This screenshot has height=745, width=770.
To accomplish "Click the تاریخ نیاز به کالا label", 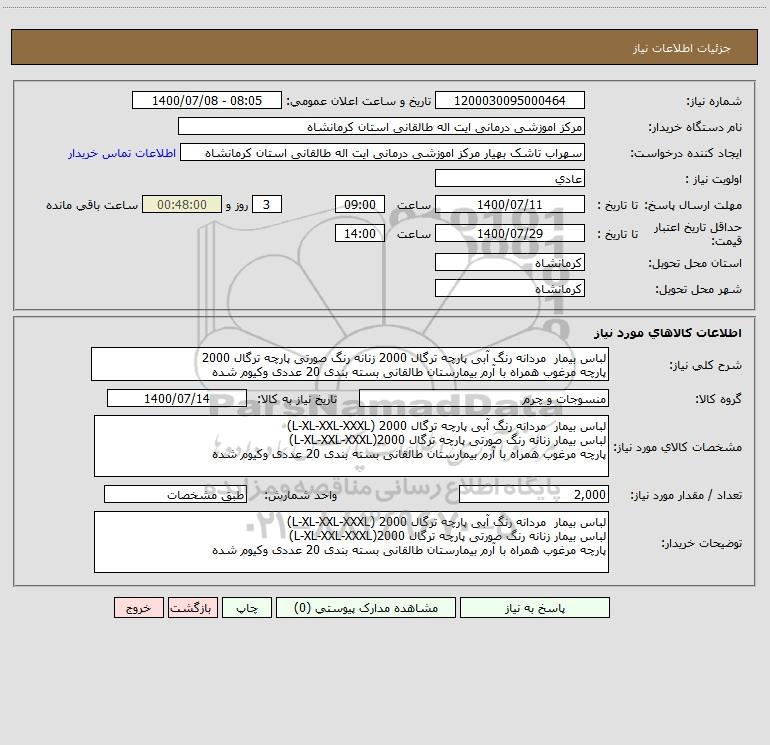I will pos(297,399).
